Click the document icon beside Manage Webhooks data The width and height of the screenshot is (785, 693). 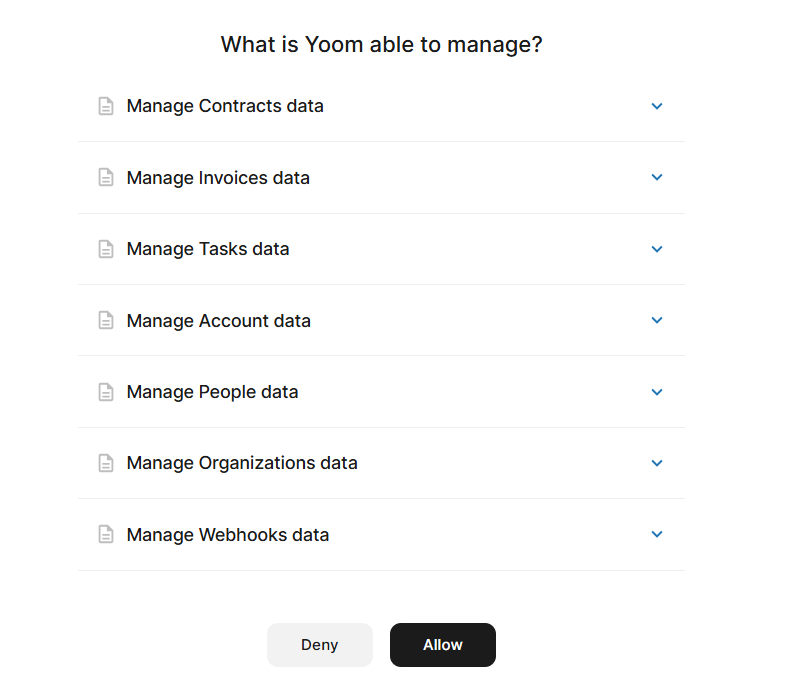[106, 535]
